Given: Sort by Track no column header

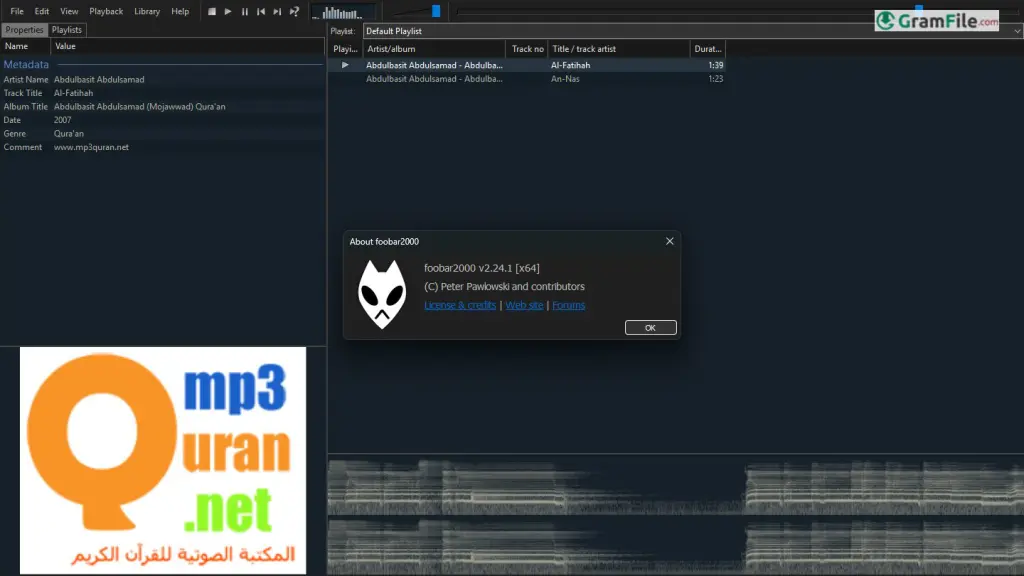Looking at the screenshot, I should coord(528,49).
